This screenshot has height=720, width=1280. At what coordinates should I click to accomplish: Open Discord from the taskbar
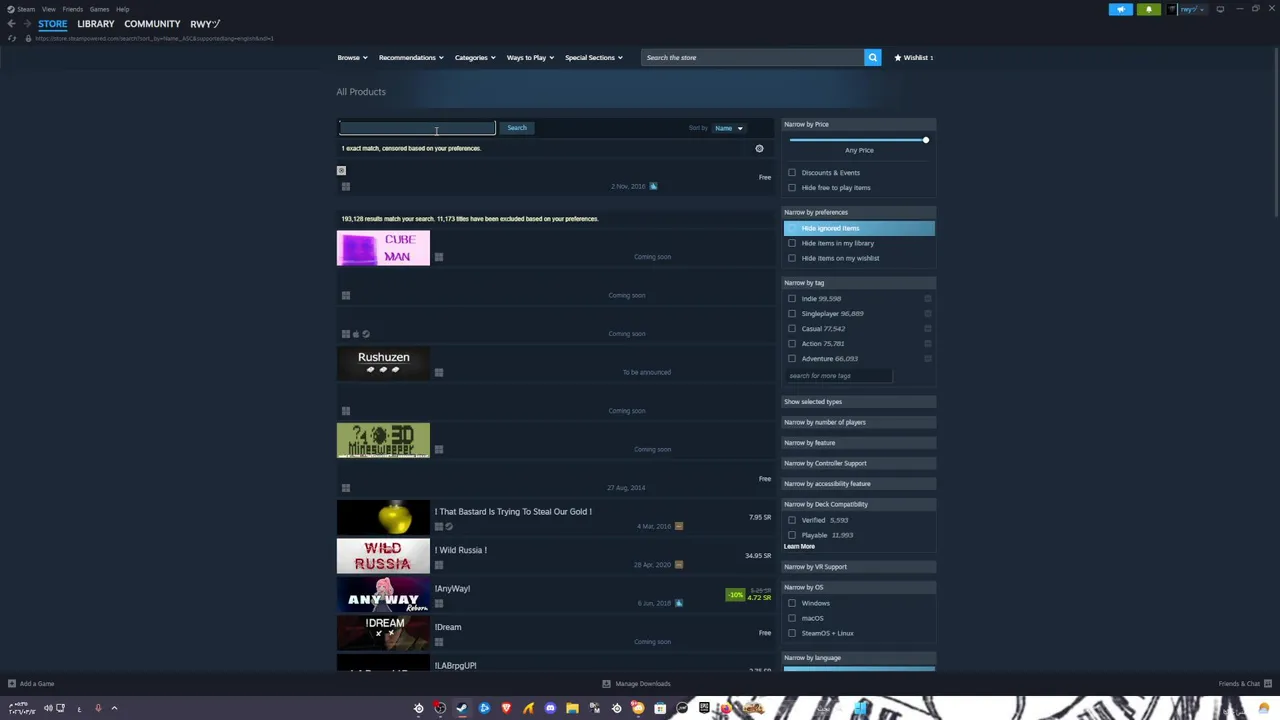pyautogui.click(x=550, y=708)
